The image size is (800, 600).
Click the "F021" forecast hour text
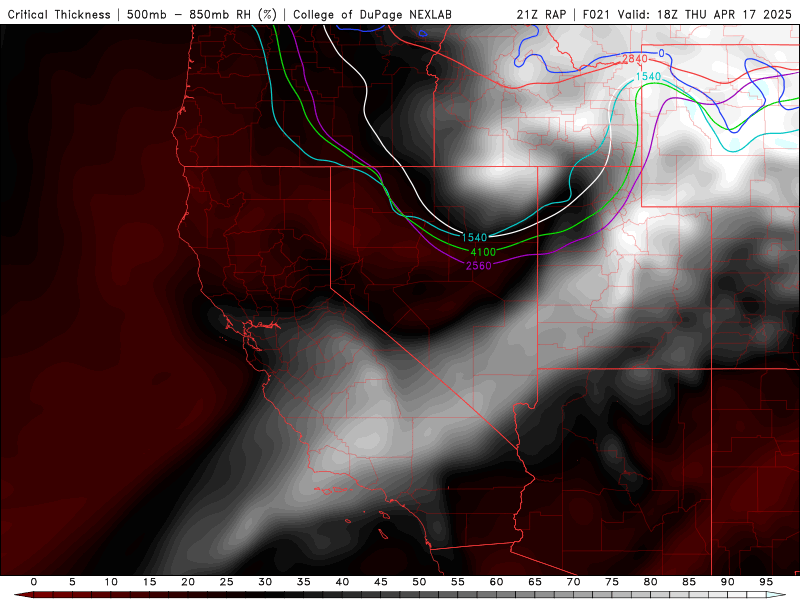(x=596, y=14)
